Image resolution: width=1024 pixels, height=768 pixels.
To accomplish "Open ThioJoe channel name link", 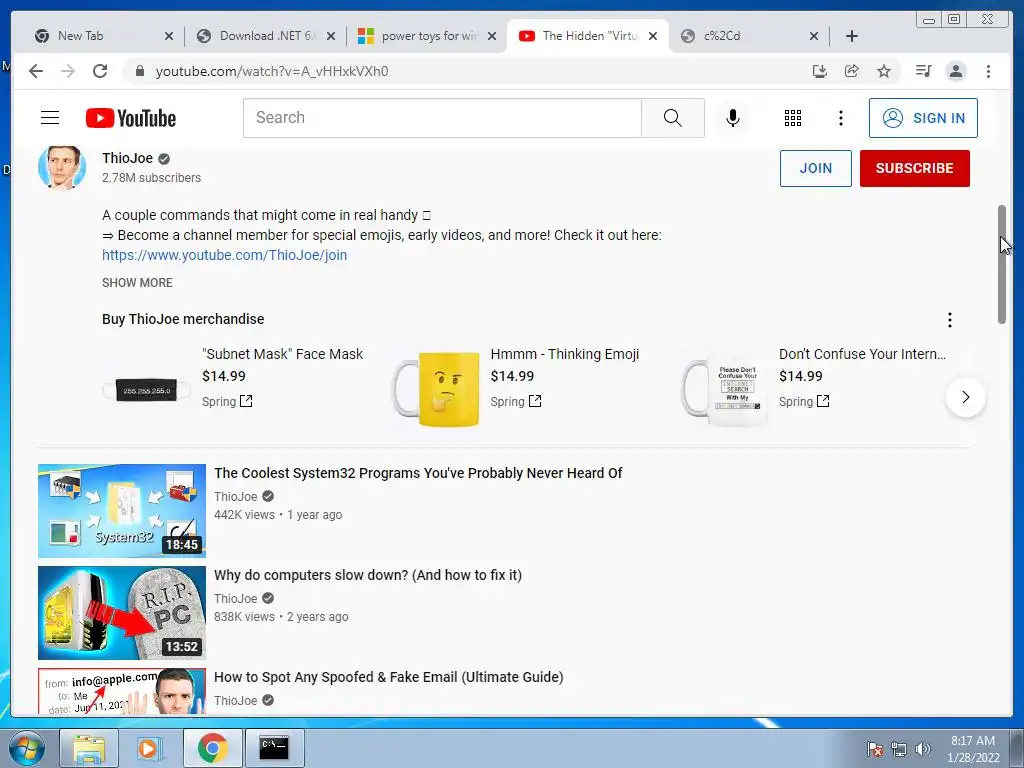I will [127, 158].
